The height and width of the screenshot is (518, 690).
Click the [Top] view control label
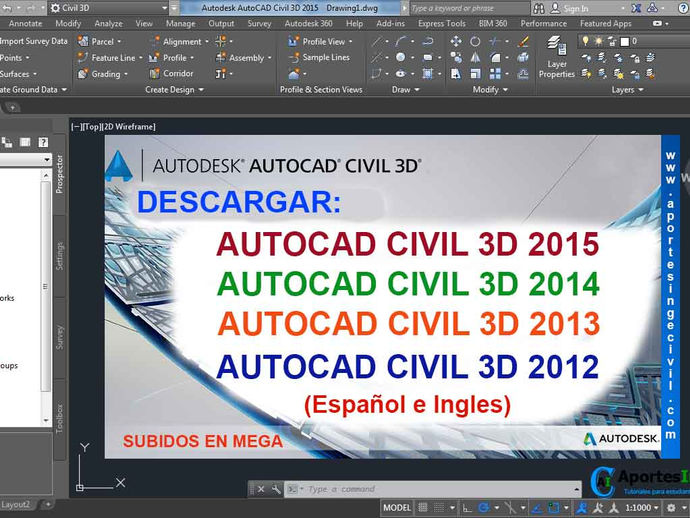tap(92, 126)
